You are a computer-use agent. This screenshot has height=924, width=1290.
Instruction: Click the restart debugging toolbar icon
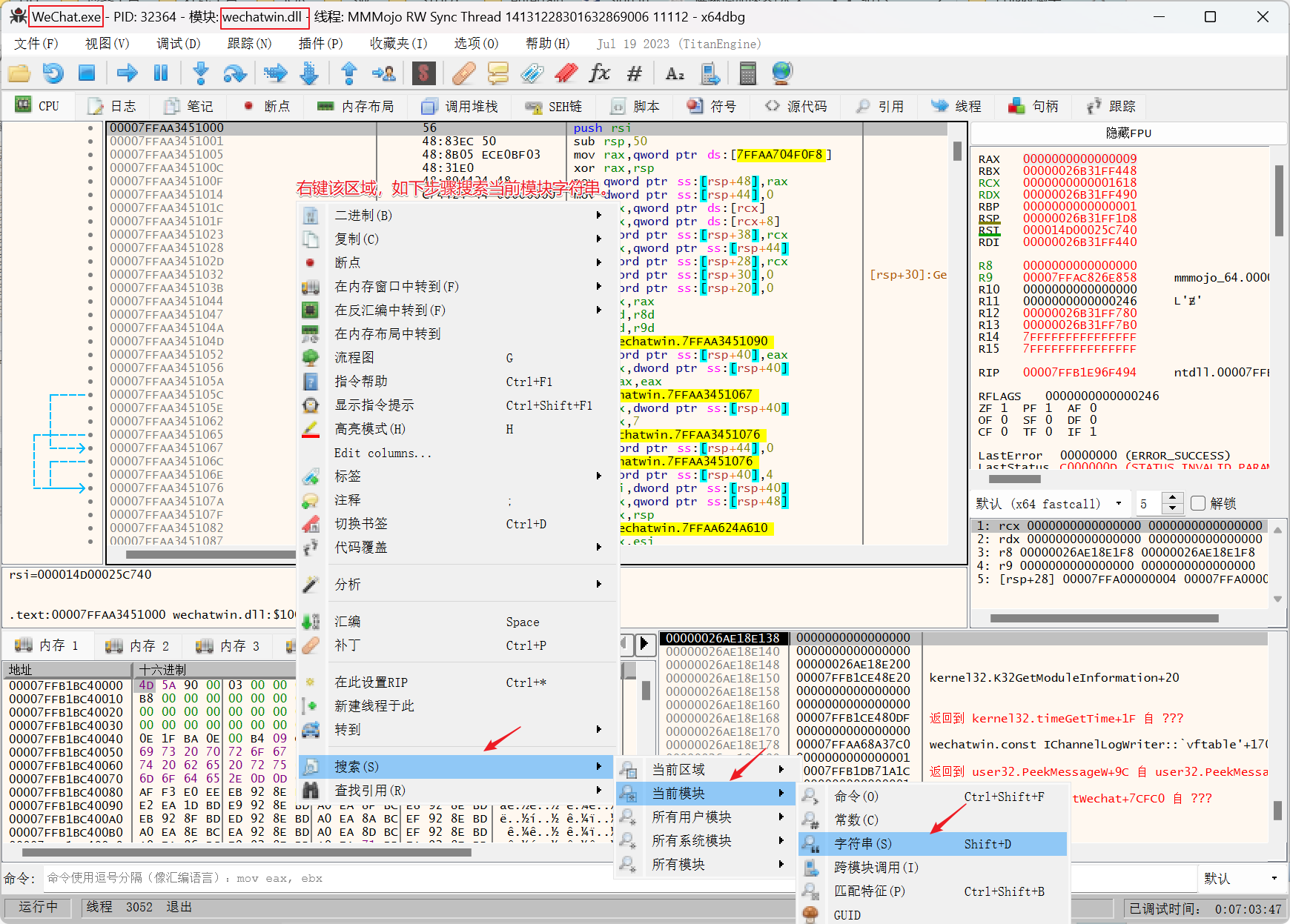(53, 73)
